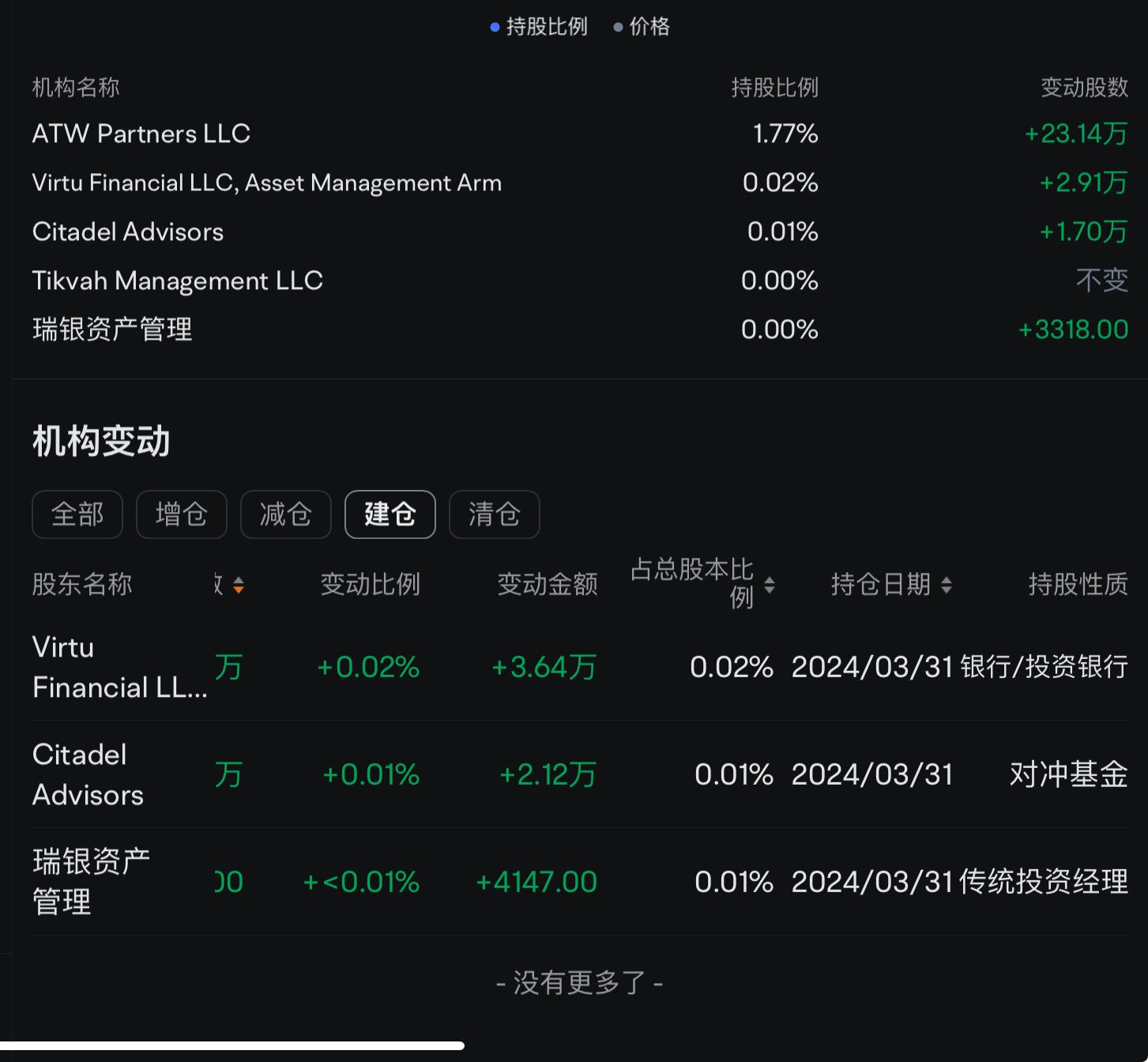Sort by 持仓日期 column arrows
The image size is (1148, 1062).
947,585
